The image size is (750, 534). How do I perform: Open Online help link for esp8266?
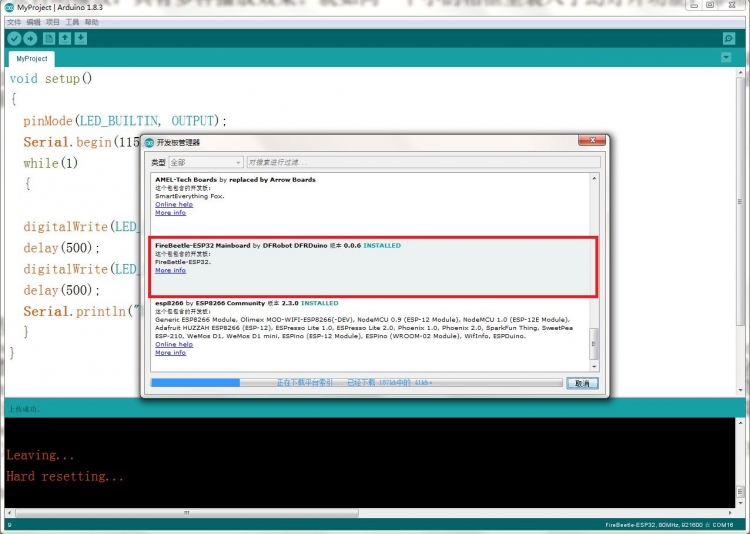(174, 345)
